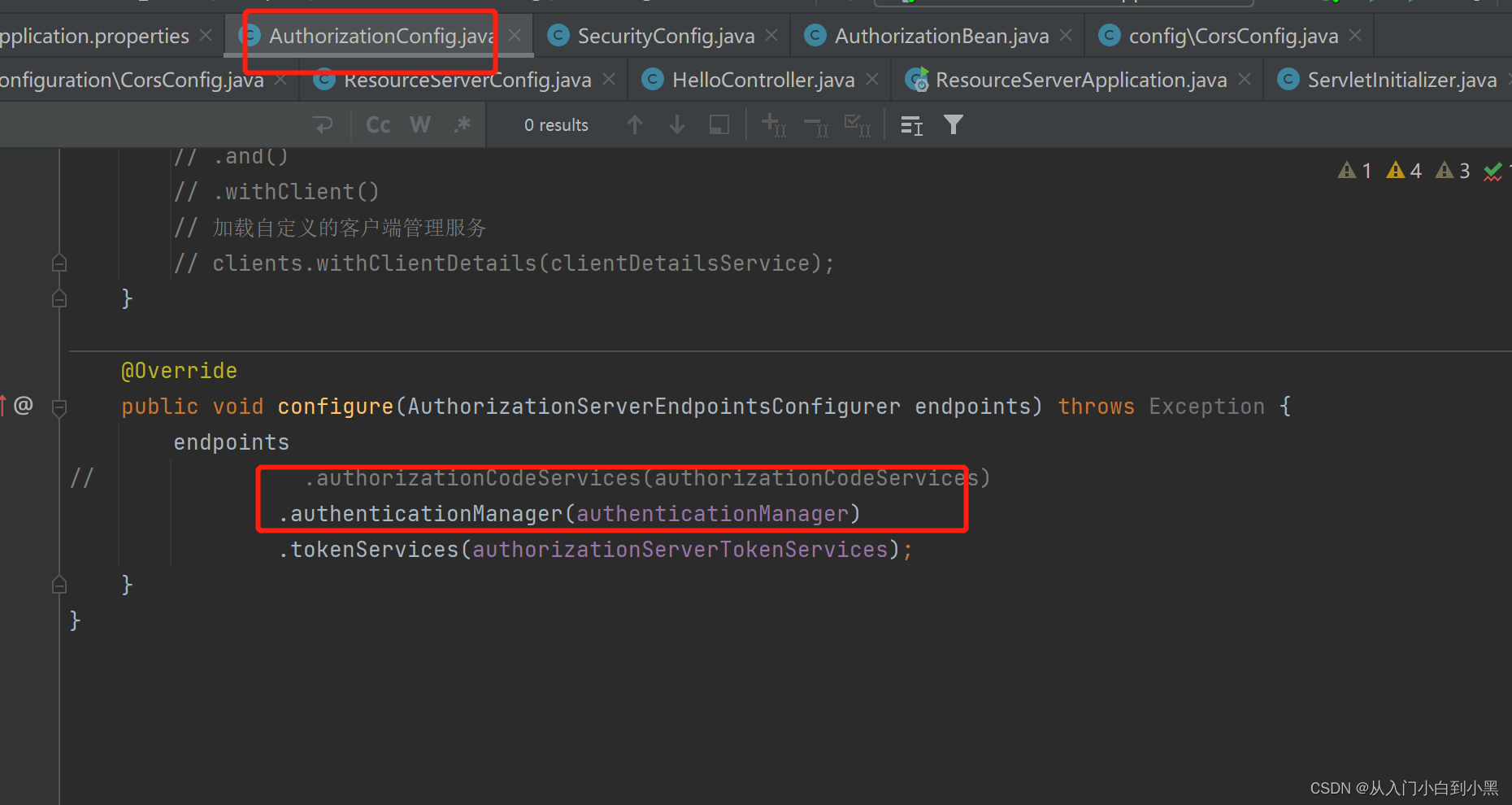Close the SecurityConfig.java tab
1512x805 pixels.
point(771,36)
